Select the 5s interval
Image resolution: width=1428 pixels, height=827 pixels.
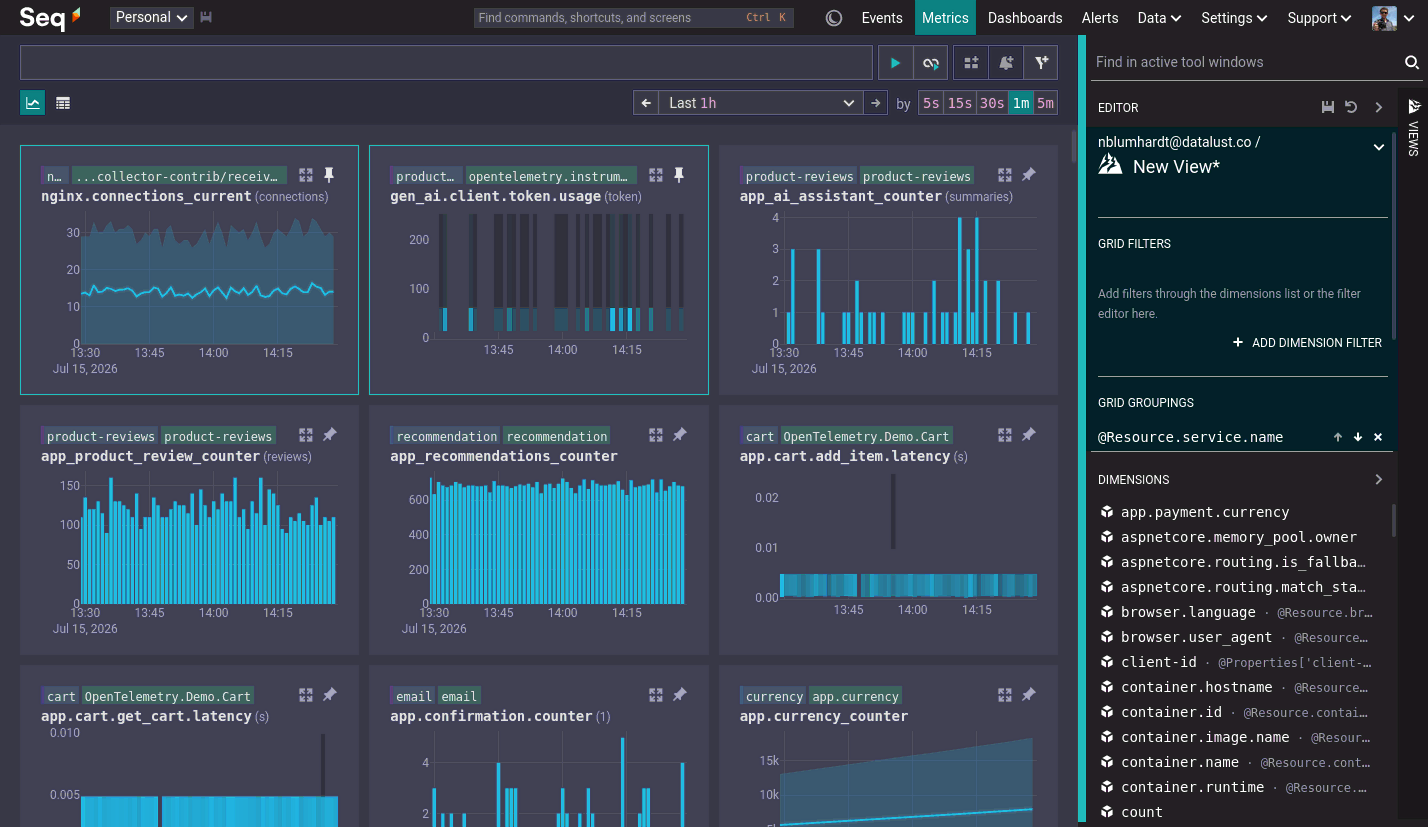931,103
